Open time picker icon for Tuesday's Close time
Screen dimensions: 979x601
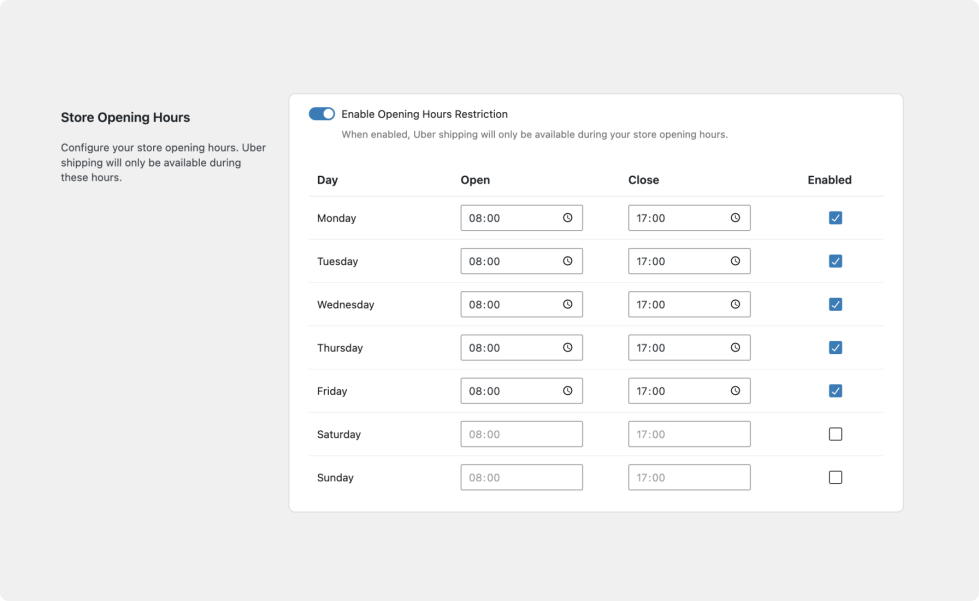point(735,261)
